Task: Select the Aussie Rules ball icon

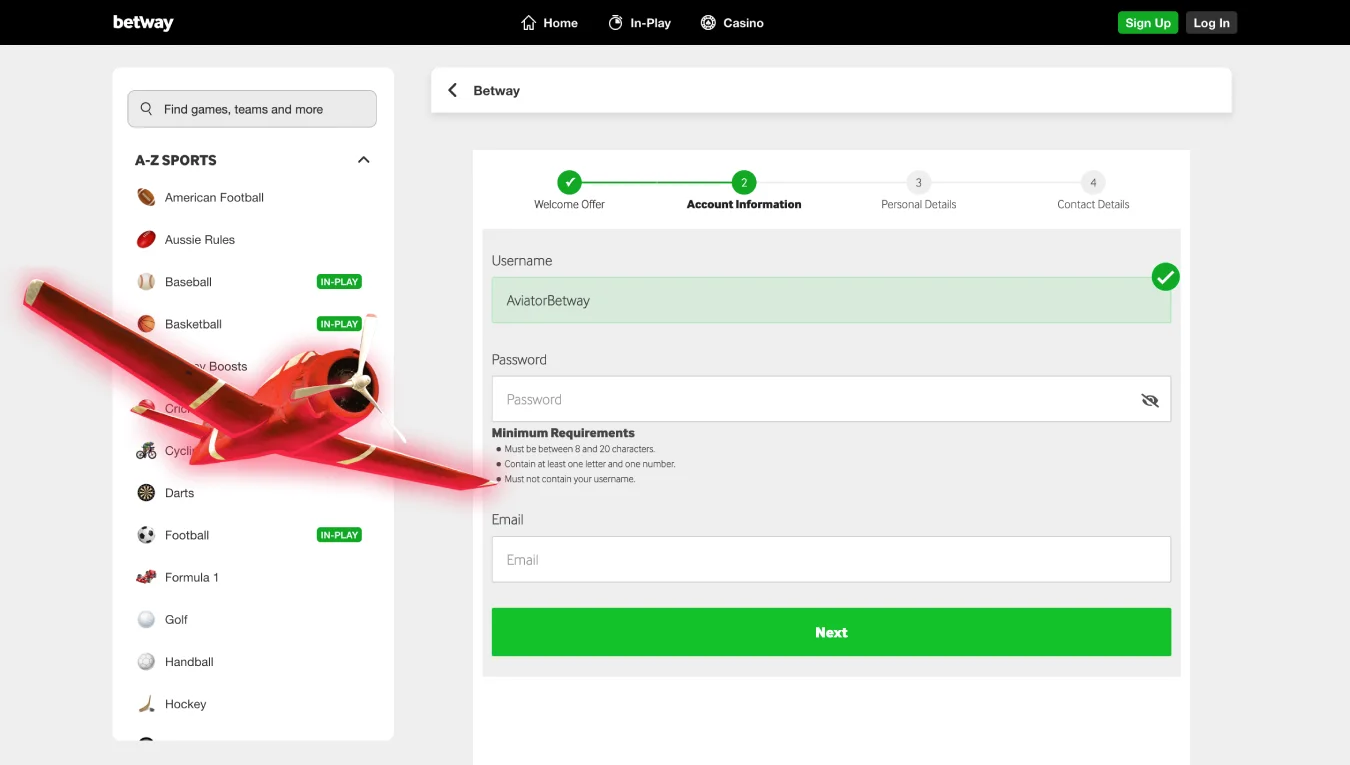Action: (x=146, y=240)
